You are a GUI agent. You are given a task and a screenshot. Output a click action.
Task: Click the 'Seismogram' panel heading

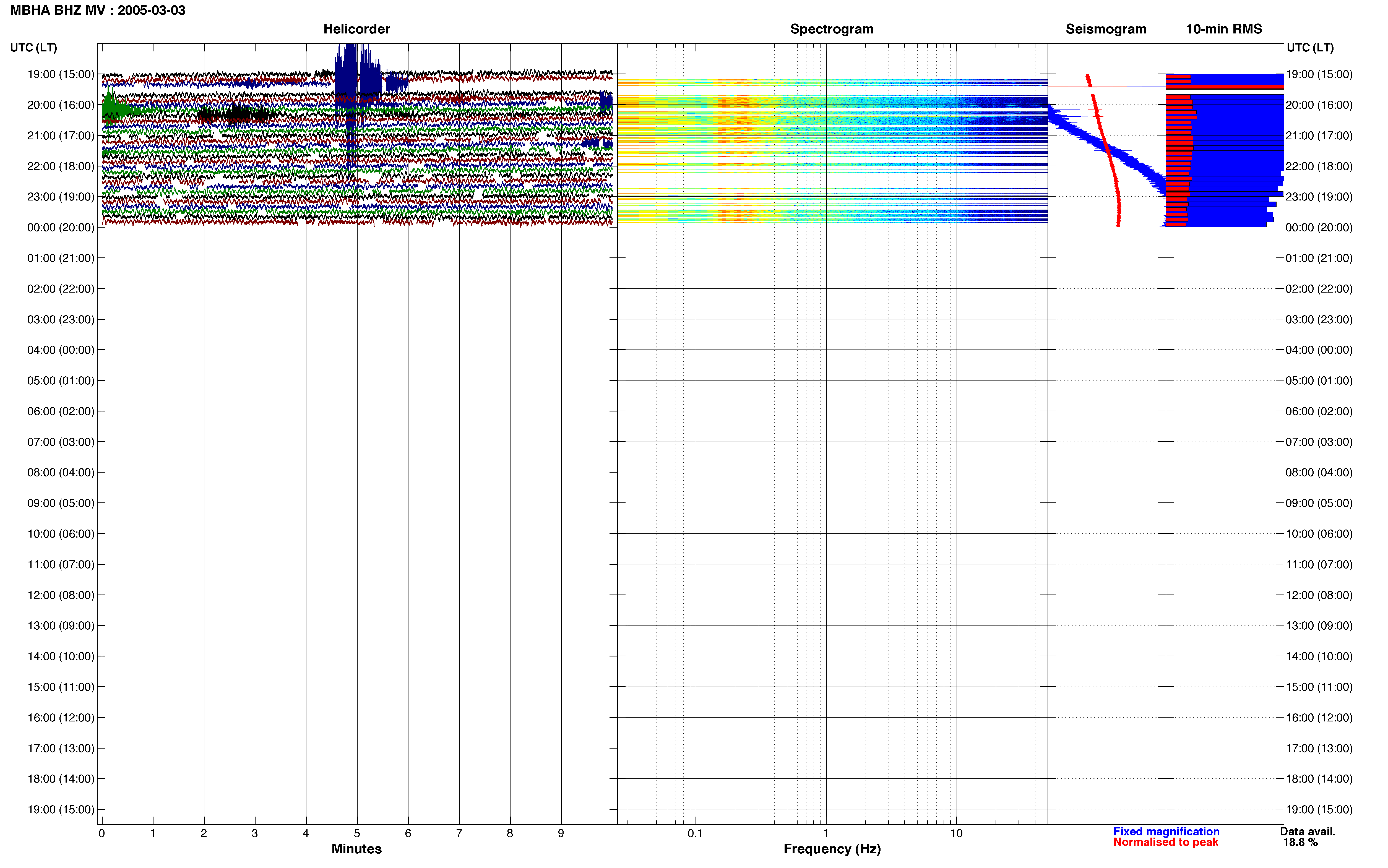coord(1106,29)
